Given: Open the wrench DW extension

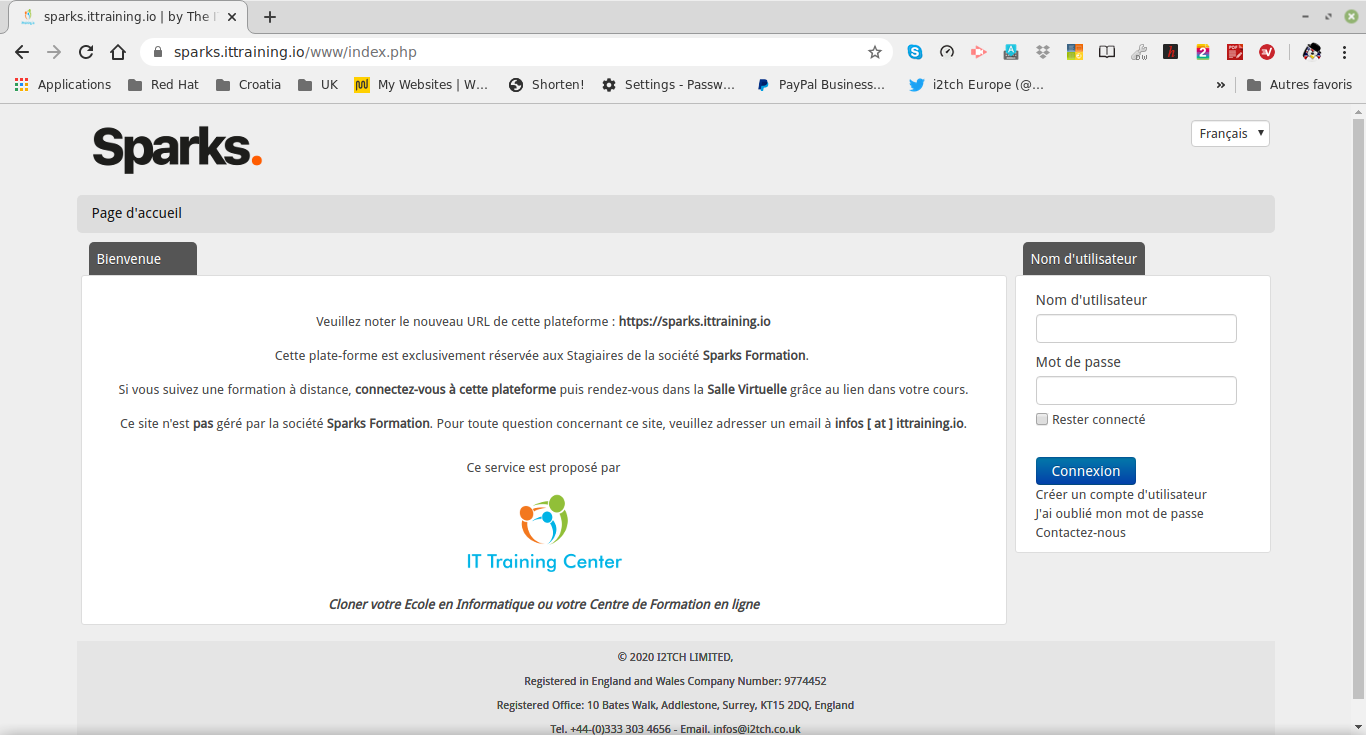Looking at the screenshot, I should click(1139, 52).
